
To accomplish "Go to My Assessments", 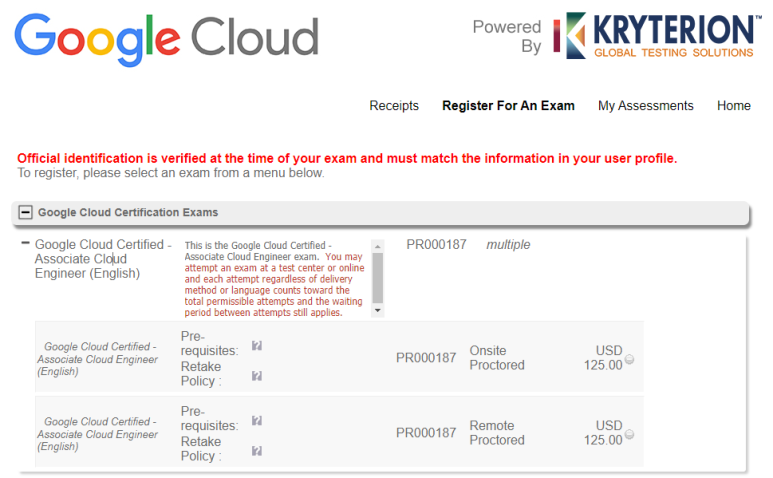I will pyautogui.click(x=645, y=105).
